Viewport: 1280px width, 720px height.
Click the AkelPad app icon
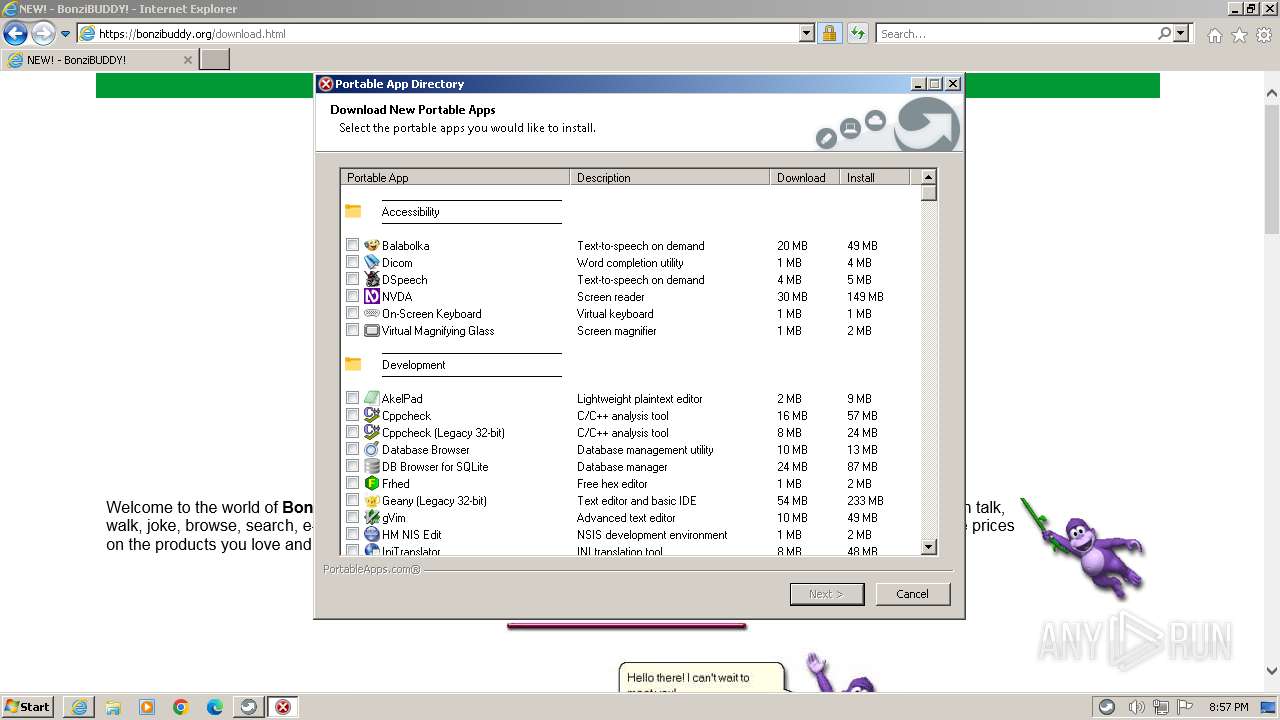371,399
